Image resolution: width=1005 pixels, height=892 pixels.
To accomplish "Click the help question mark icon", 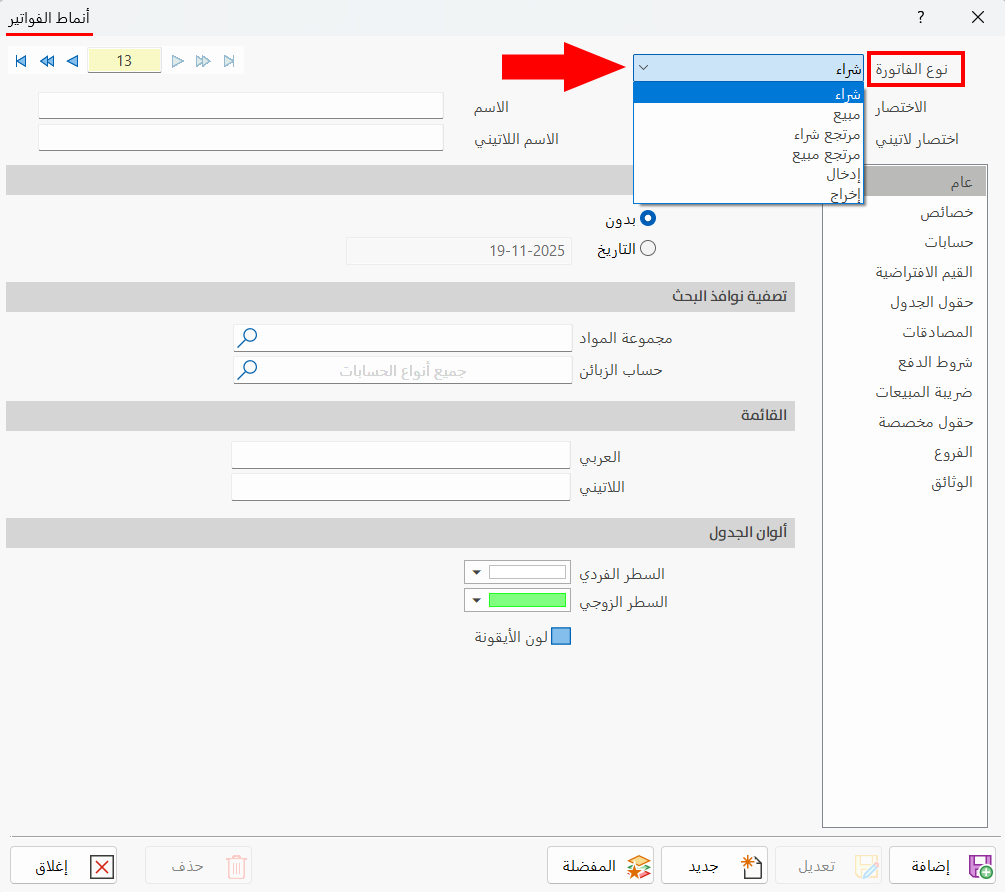I will pos(919,17).
